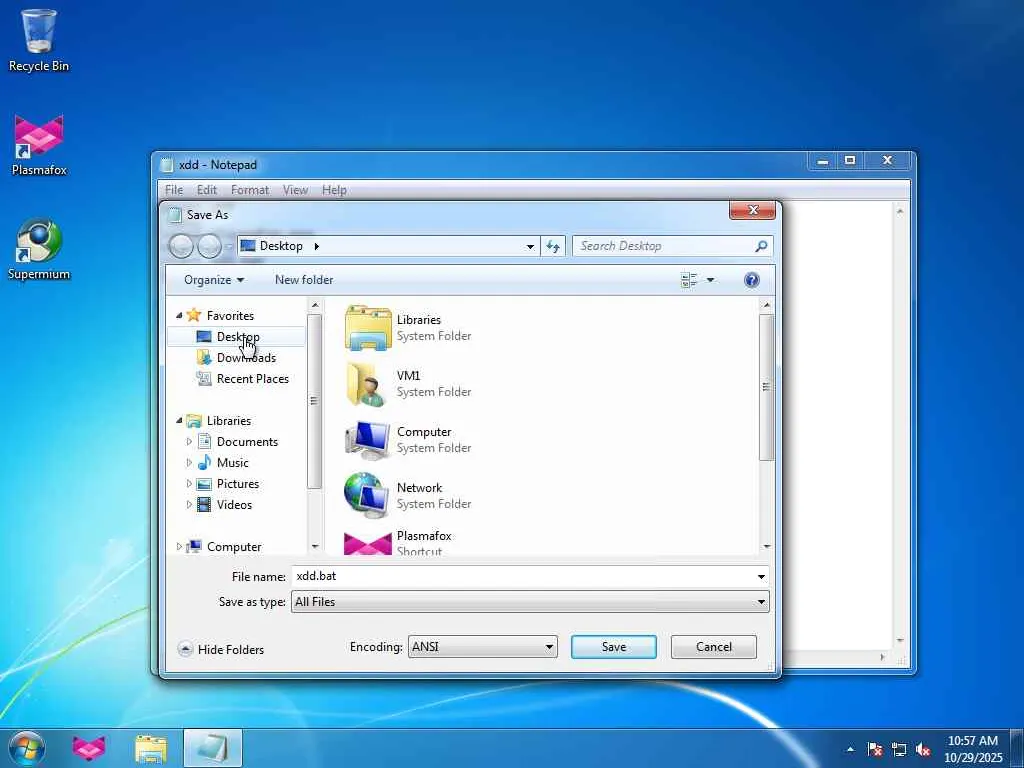Click the navigation pane scrollbar down arrow
The width and height of the screenshot is (1024, 768).
[315, 546]
